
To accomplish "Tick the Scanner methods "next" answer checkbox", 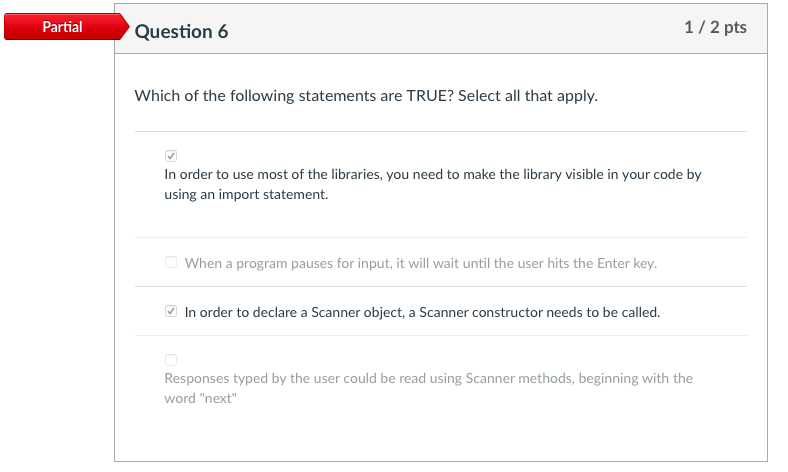I will [x=171, y=360].
